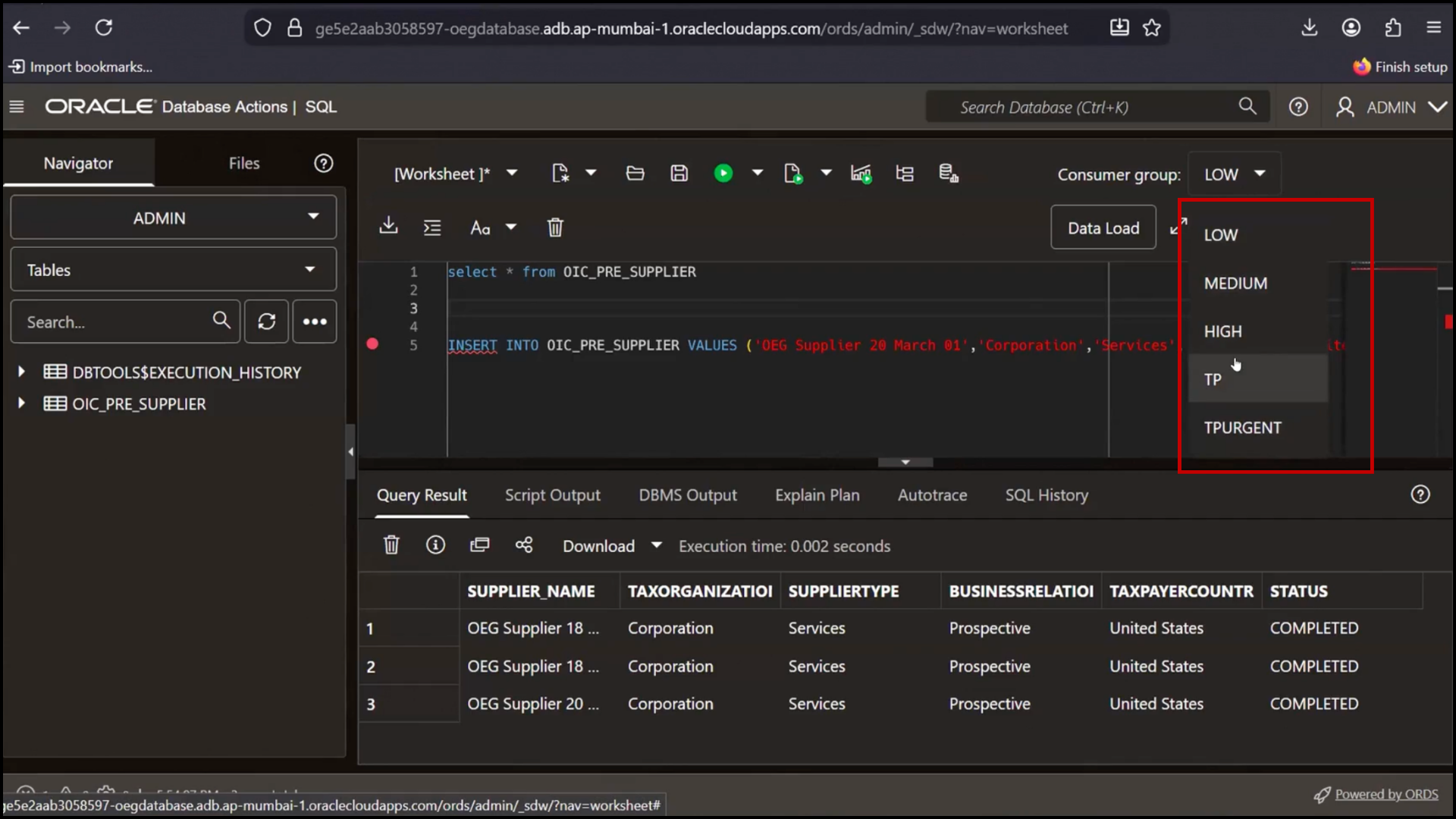Click Import bookmarks in the bookmarks bar
This screenshot has height=819, width=1456.
(80, 67)
